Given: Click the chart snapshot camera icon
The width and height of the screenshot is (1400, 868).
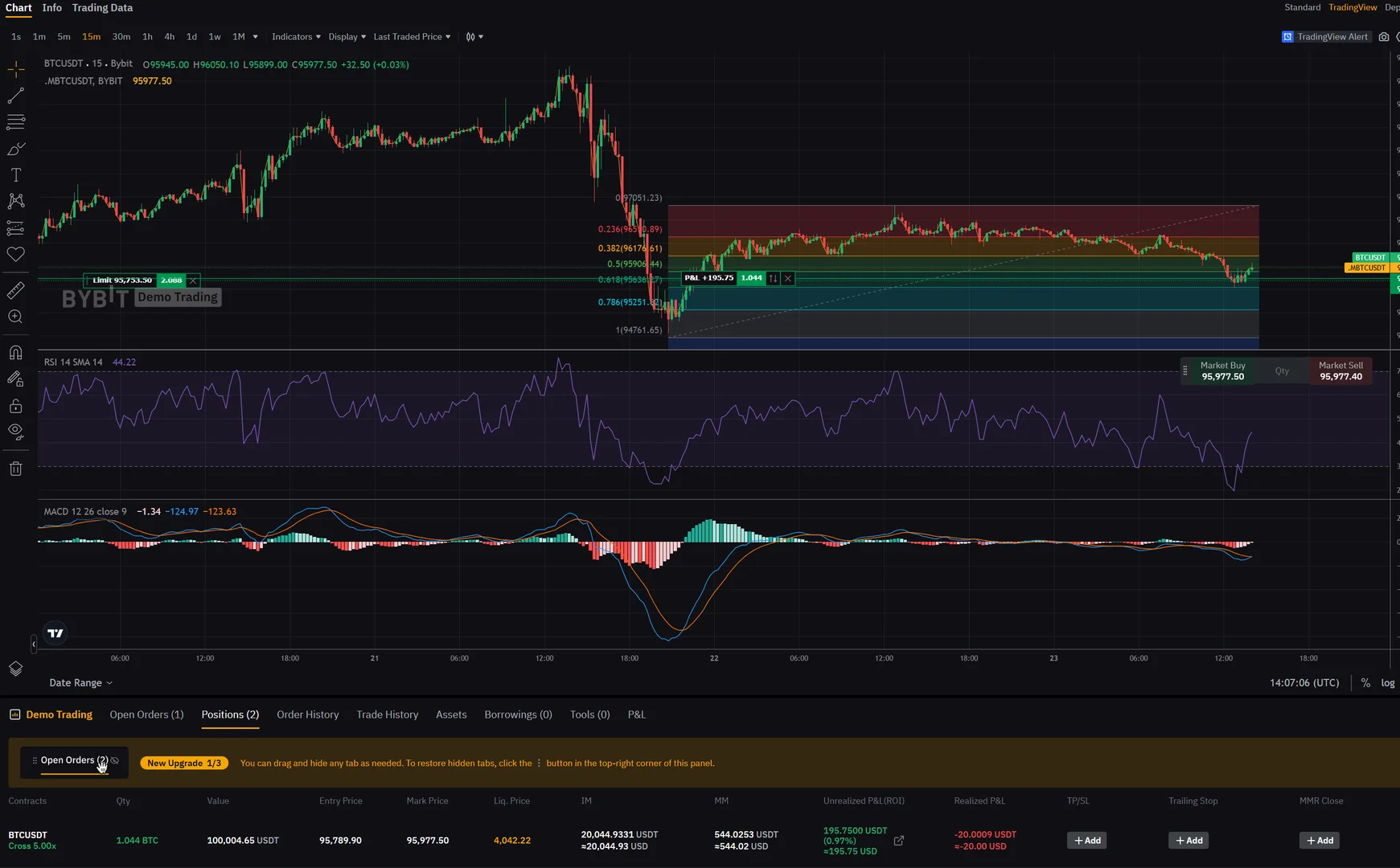Looking at the screenshot, I should pyautogui.click(x=1384, y=37).
